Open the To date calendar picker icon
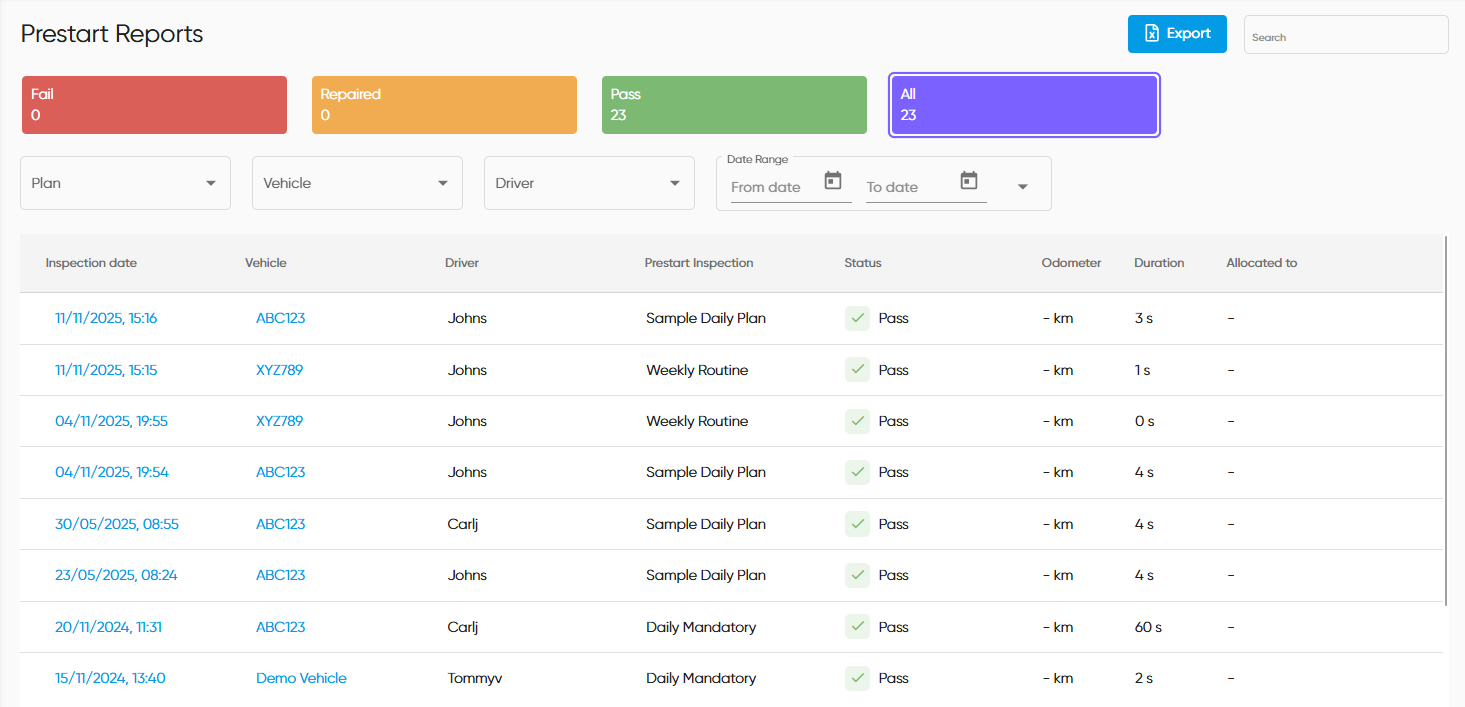This screenshot has height=707, width=1465. click(x=968, y=181)
